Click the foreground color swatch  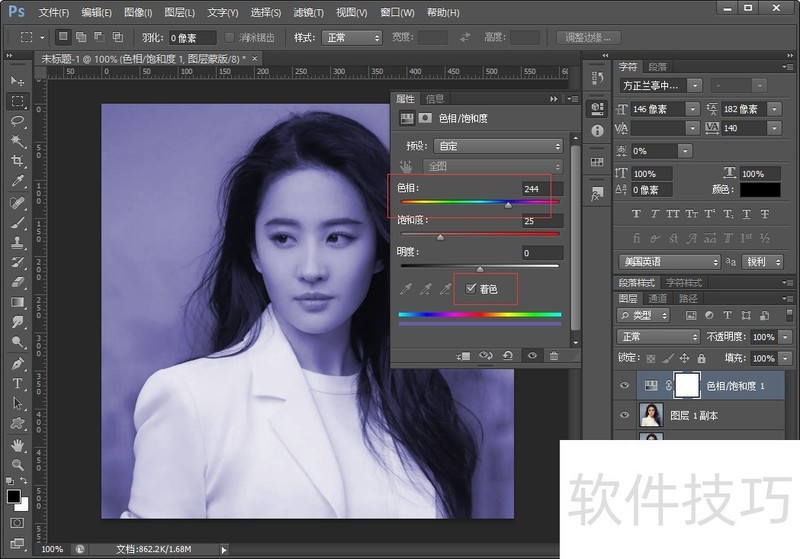[x=14, y=496]
